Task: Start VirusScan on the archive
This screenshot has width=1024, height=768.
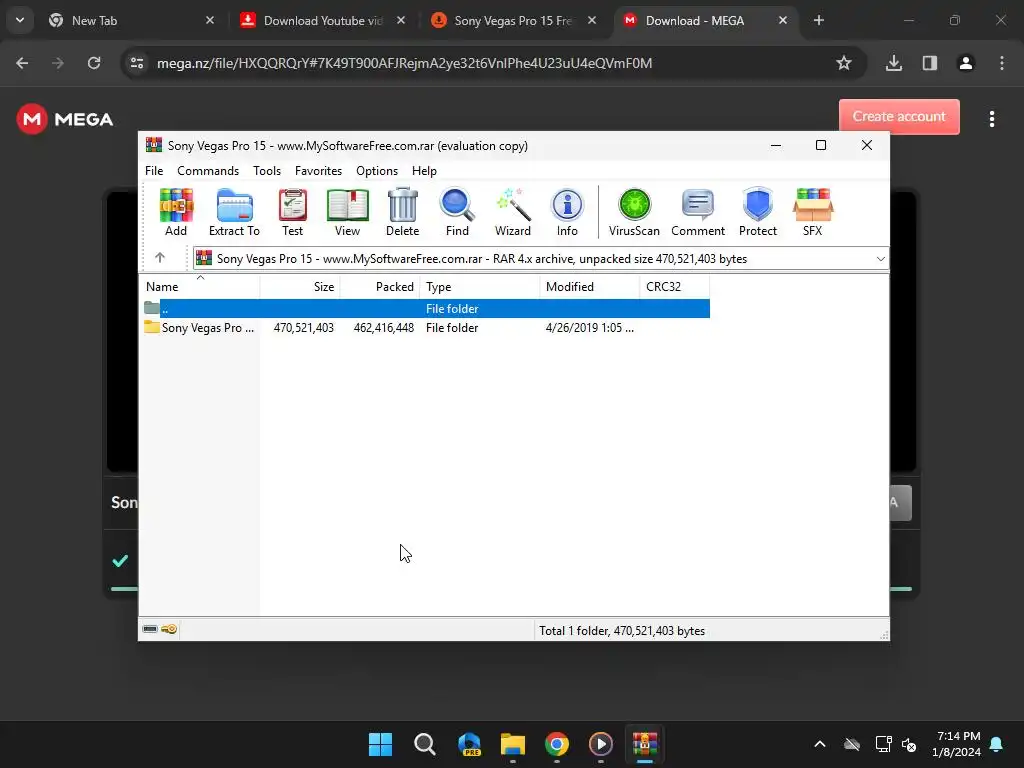Action: (x=634, y=212)
